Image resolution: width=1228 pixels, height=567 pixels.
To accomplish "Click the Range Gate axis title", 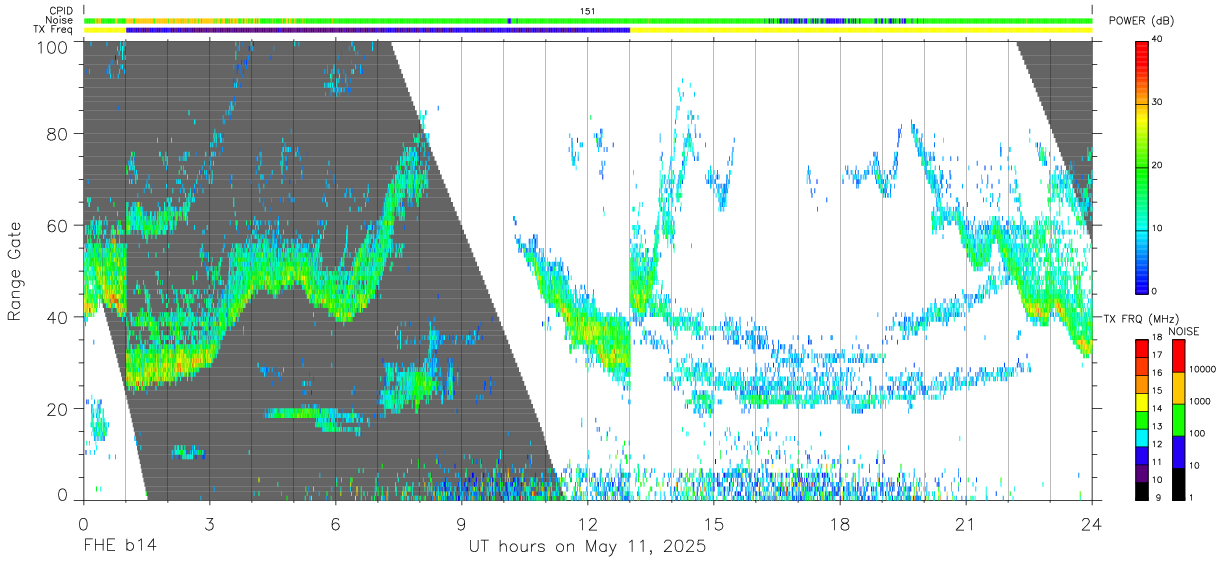I will 15,272.
